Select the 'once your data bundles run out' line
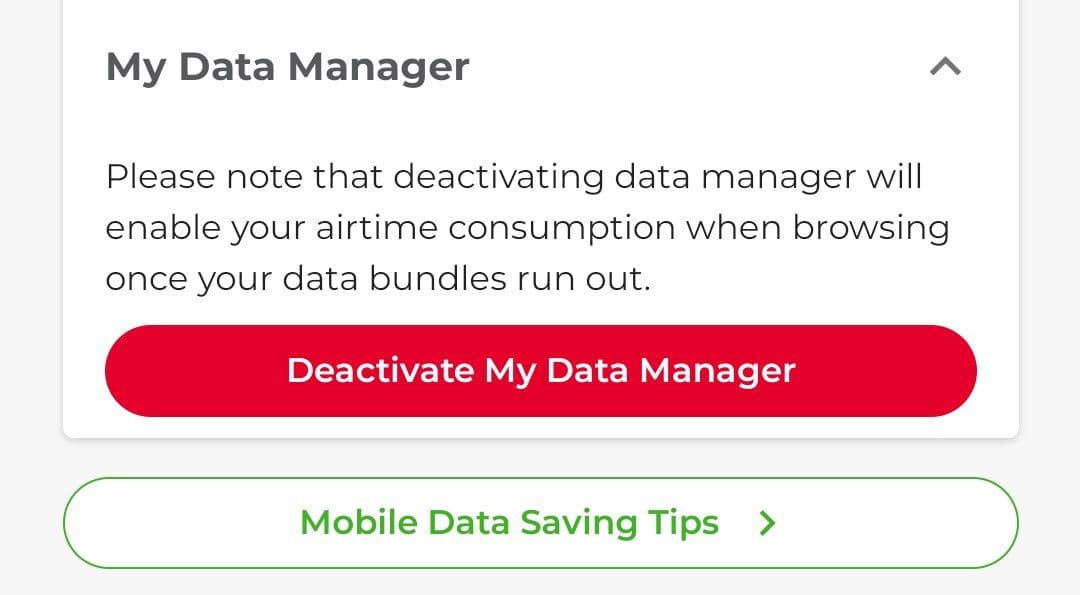The image size is (1080, 595). pos(378,279)
